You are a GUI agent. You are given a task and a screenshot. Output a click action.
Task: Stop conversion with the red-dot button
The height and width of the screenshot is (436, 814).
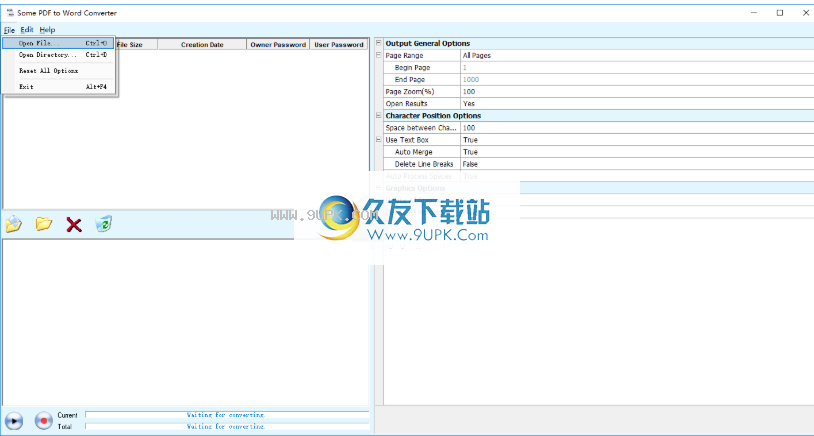point(44,420)
